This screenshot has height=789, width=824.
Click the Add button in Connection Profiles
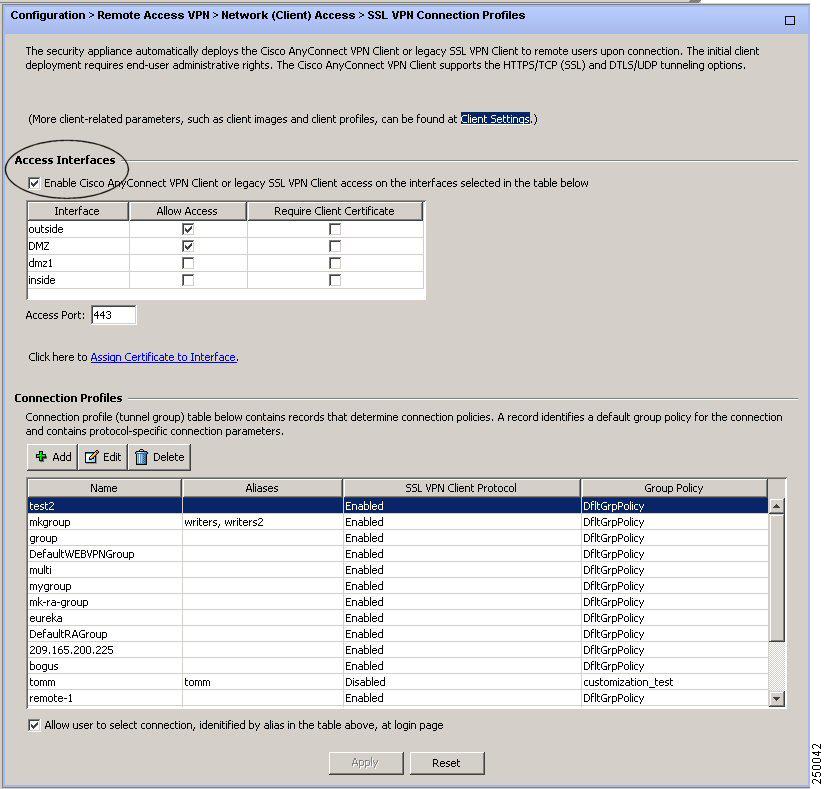click(x=53, y=457)
